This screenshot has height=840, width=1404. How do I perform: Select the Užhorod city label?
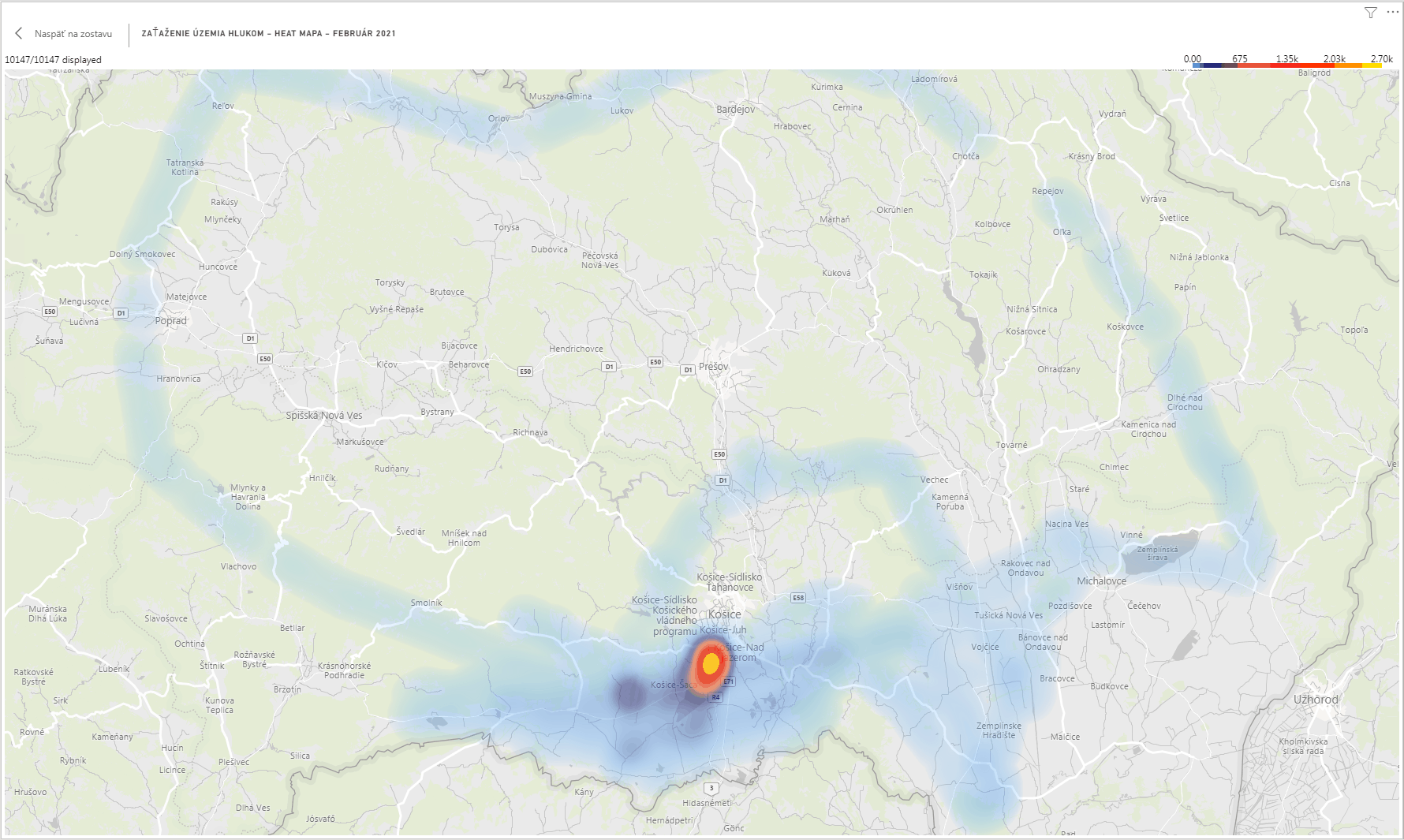[x=1316, y=700]
